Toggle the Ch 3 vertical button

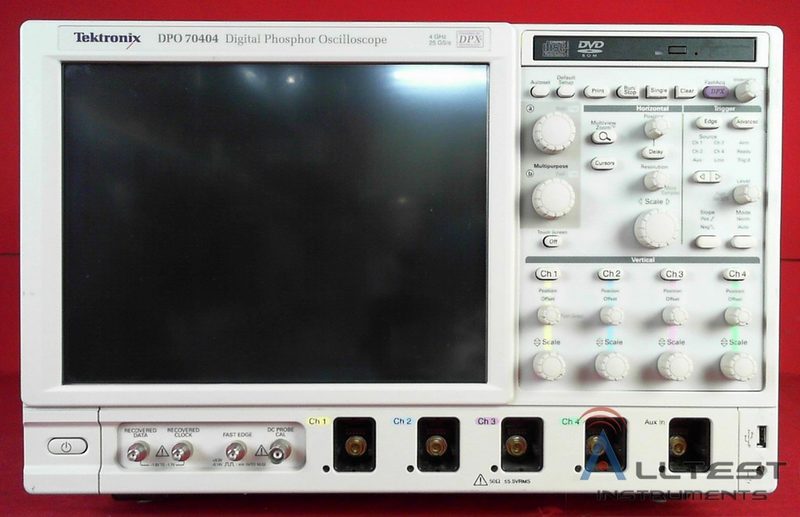673,274
